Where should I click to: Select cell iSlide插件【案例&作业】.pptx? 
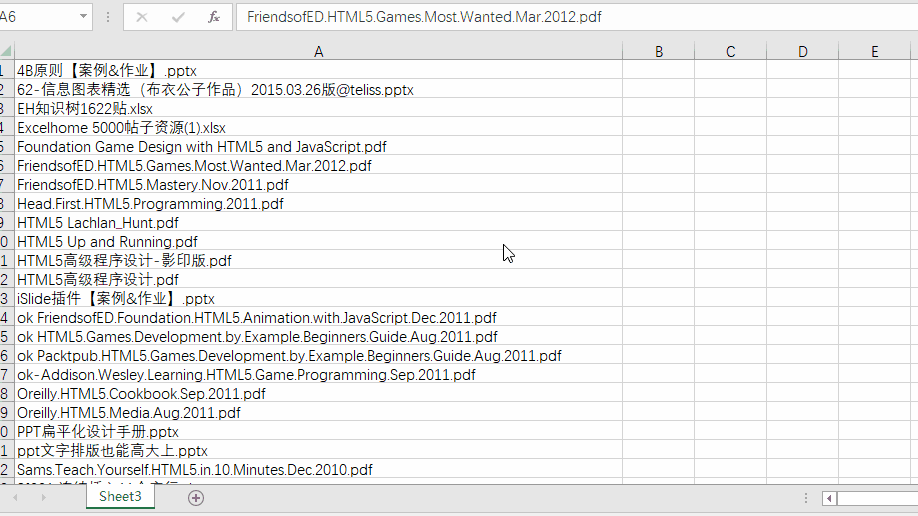[x=318, y=298]
